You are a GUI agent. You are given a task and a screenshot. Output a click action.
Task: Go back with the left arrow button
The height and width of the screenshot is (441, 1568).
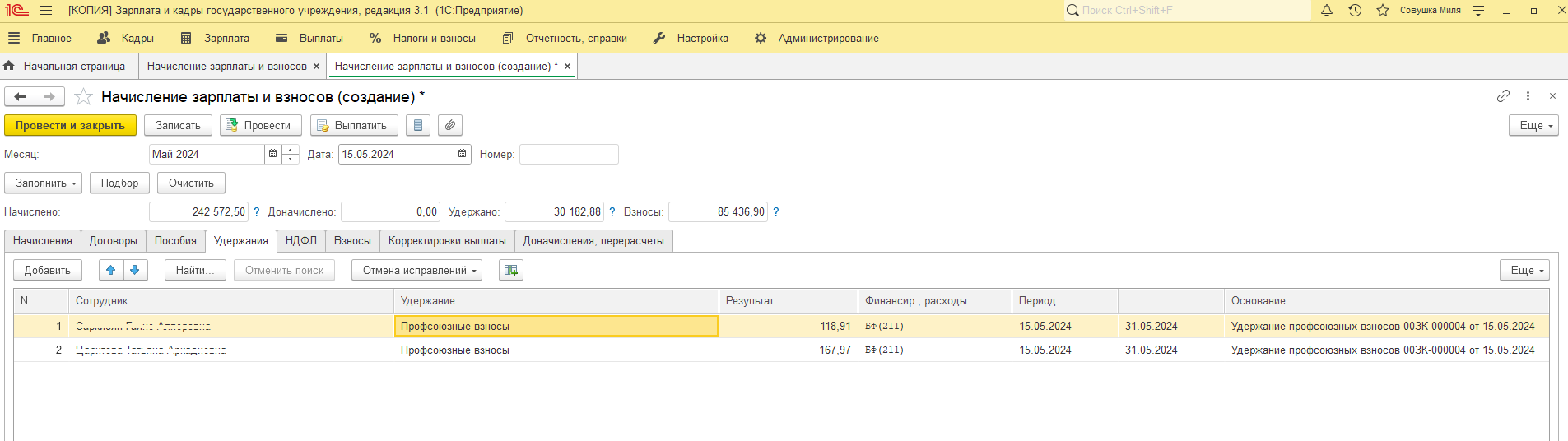[x=20, y=97]
